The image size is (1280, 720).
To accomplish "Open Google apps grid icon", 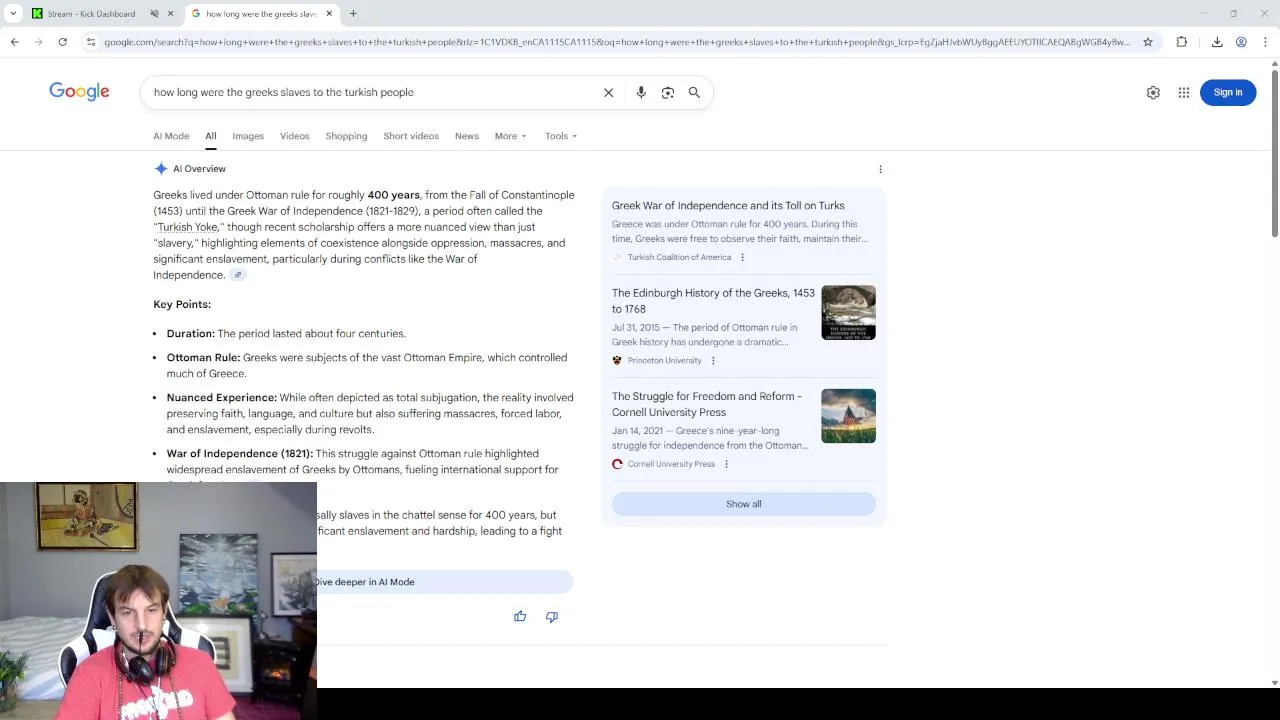I will tap(1184, 92).
